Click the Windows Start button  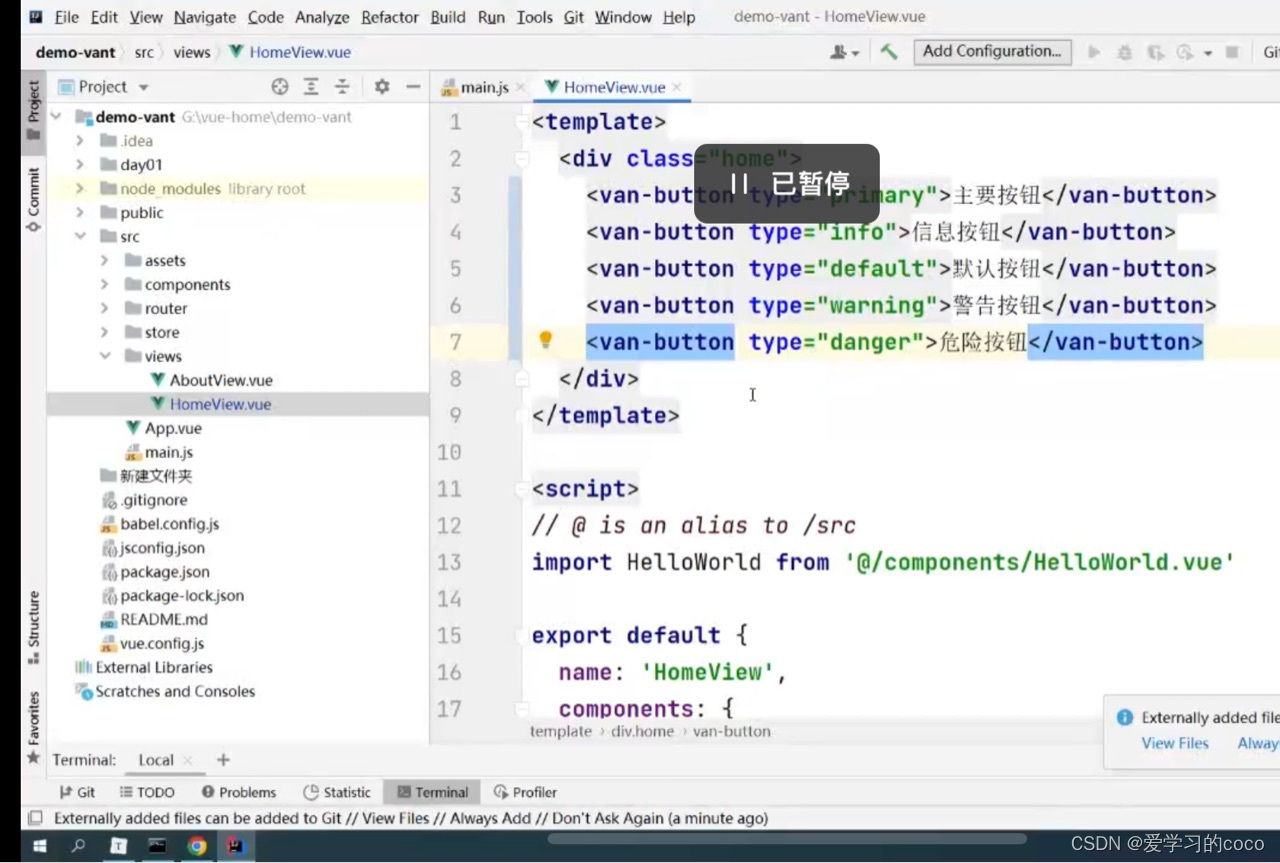(39, 846)
